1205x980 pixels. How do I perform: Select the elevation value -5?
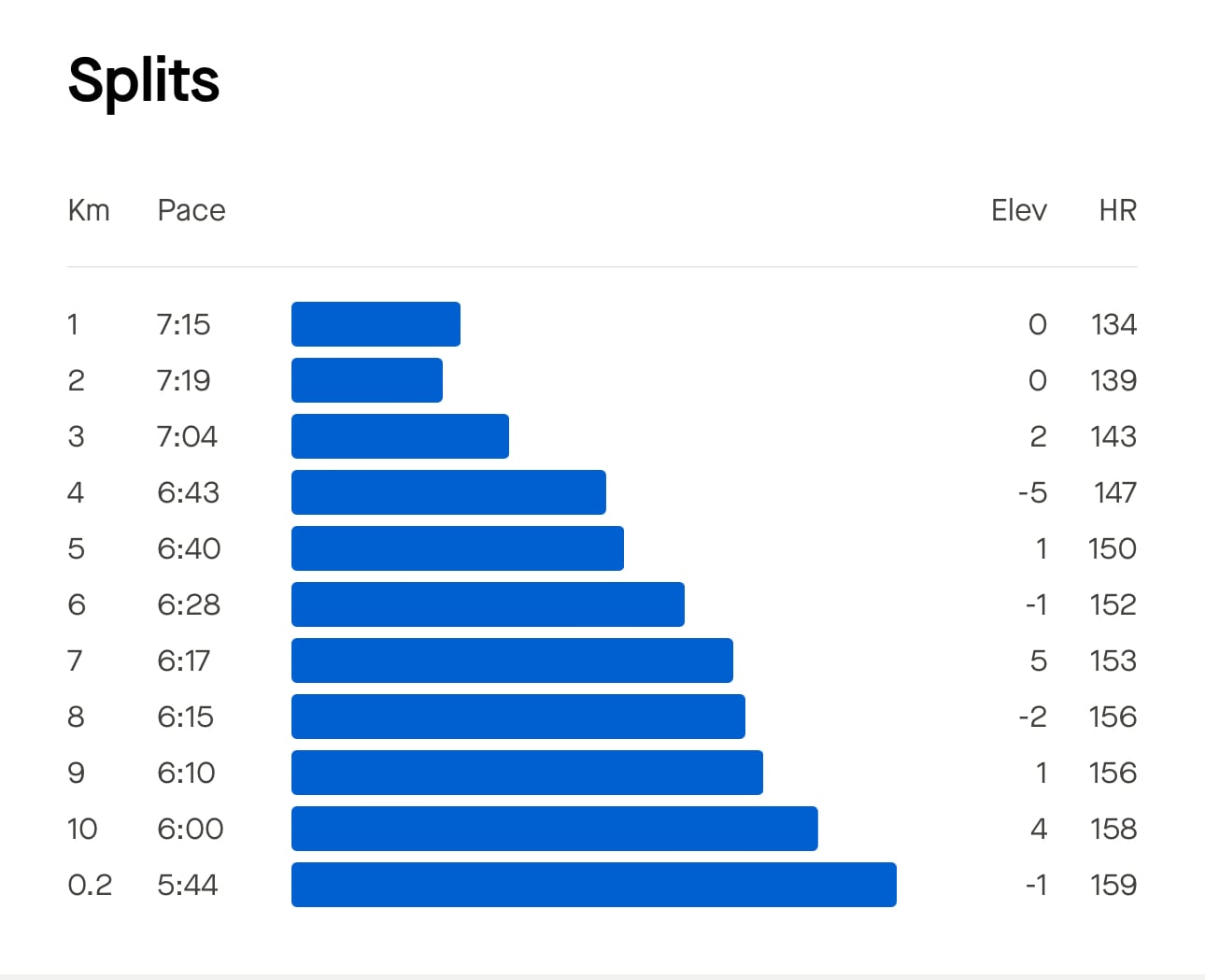[x=1033, y=492]
